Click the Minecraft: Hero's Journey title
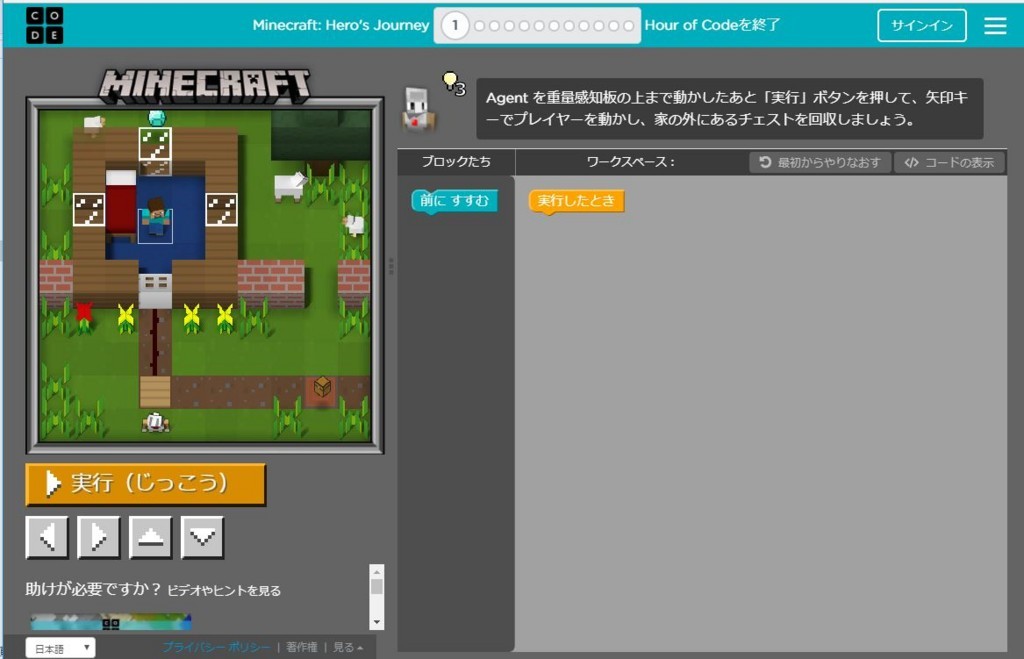 341,25
